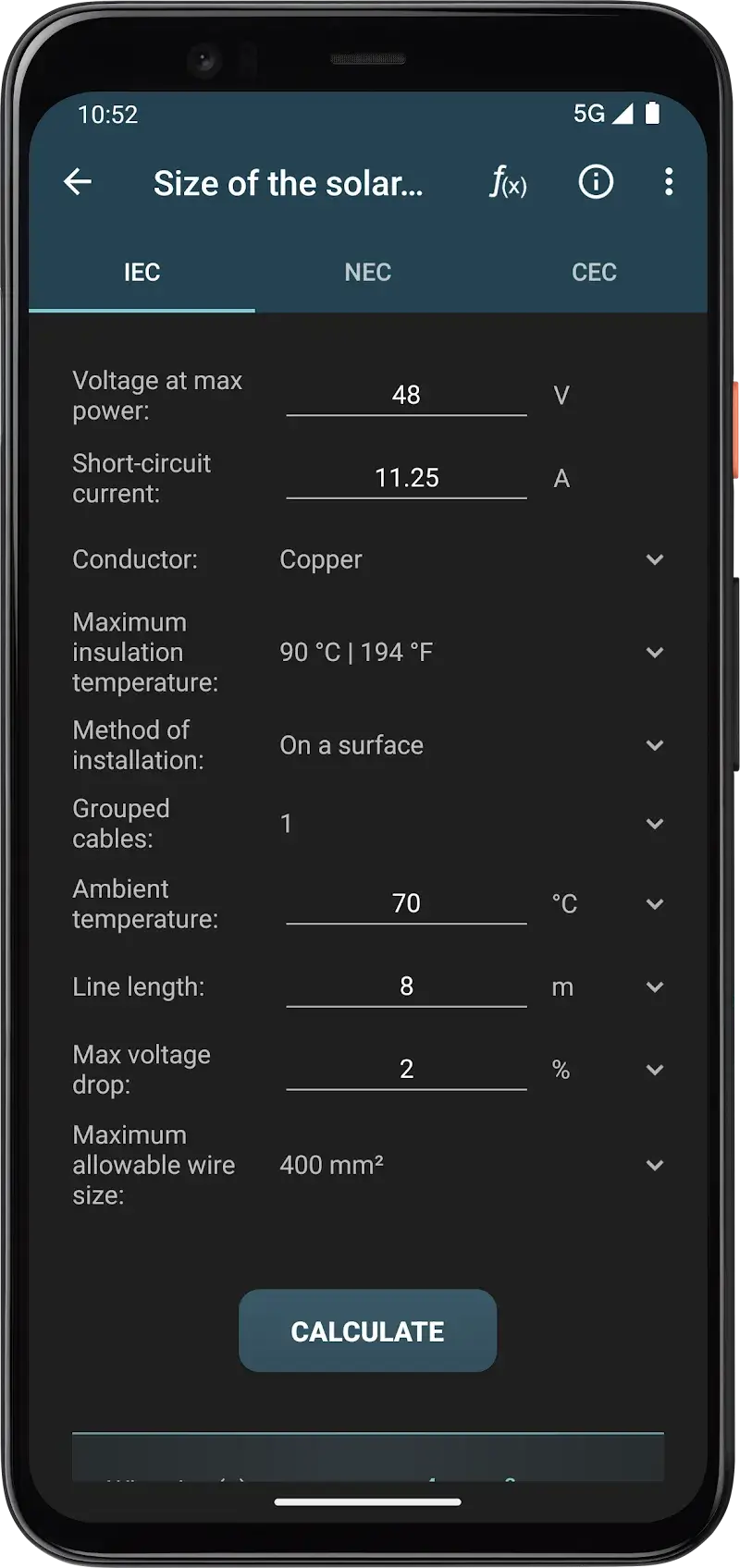Open the Method of installation dropdown
Viewport: 740px width, 1568px height.
(x=655, y=745)
